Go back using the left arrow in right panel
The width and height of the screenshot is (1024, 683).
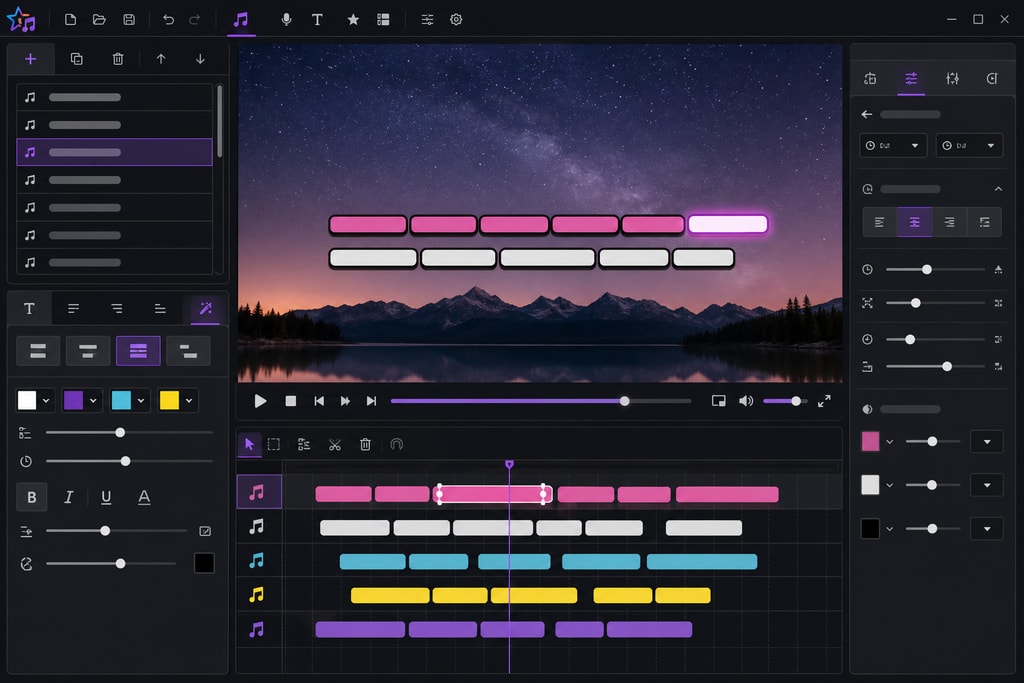(x=867, y=114)
